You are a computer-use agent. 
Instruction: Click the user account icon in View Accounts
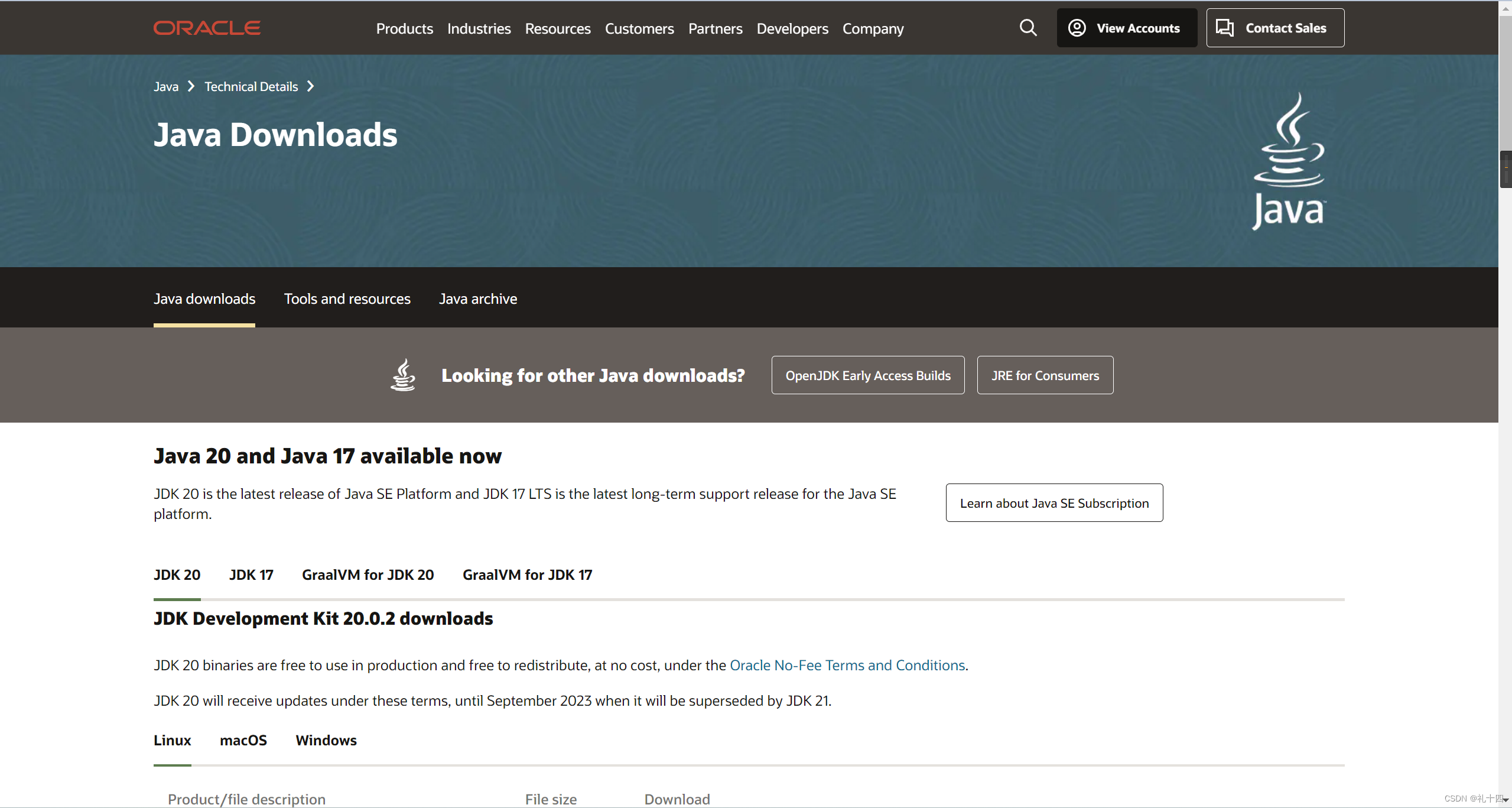(1077, 28)
